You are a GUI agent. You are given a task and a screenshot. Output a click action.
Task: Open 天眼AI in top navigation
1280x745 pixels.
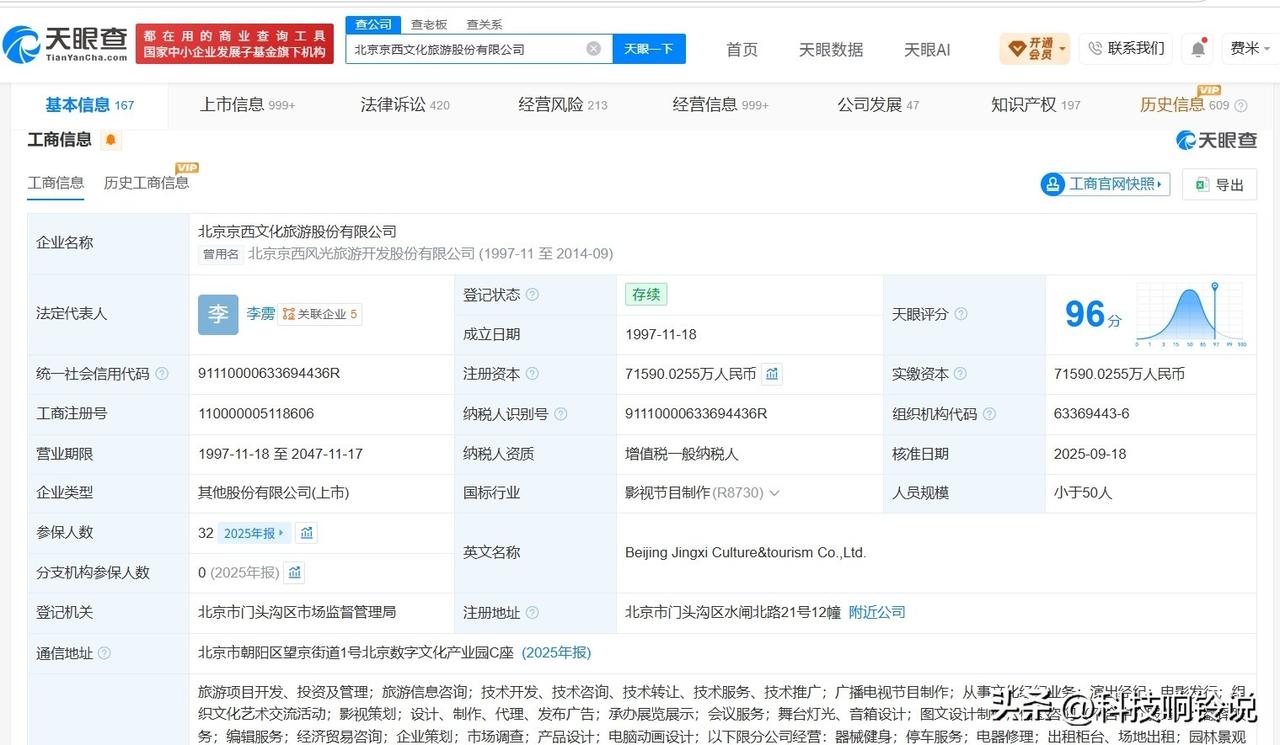[927, 49]
